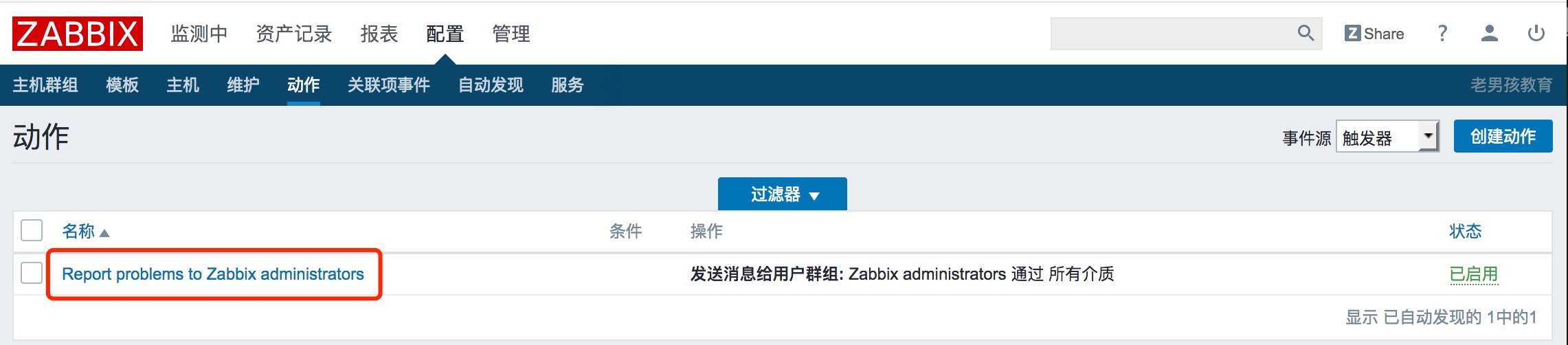Check the Report problems action row checkbox

[x=32, y=273]
